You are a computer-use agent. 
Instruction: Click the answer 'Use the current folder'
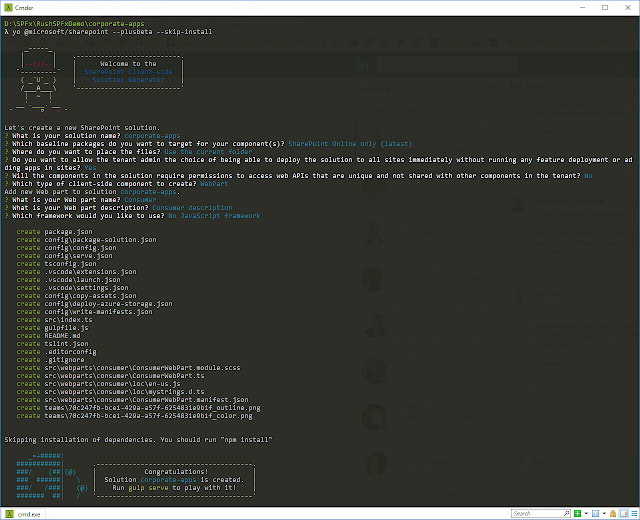click(x=208, y=152)
